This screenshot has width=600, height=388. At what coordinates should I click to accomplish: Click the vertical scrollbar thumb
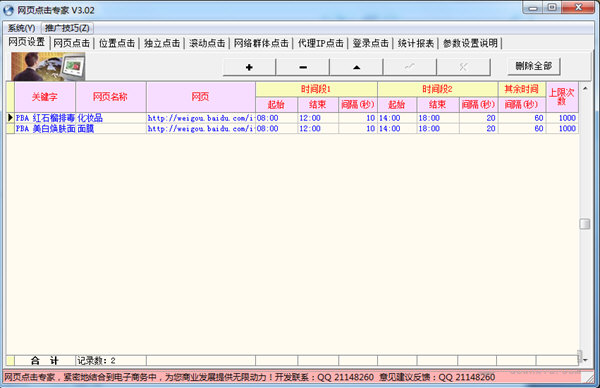[x=585, y=224]
